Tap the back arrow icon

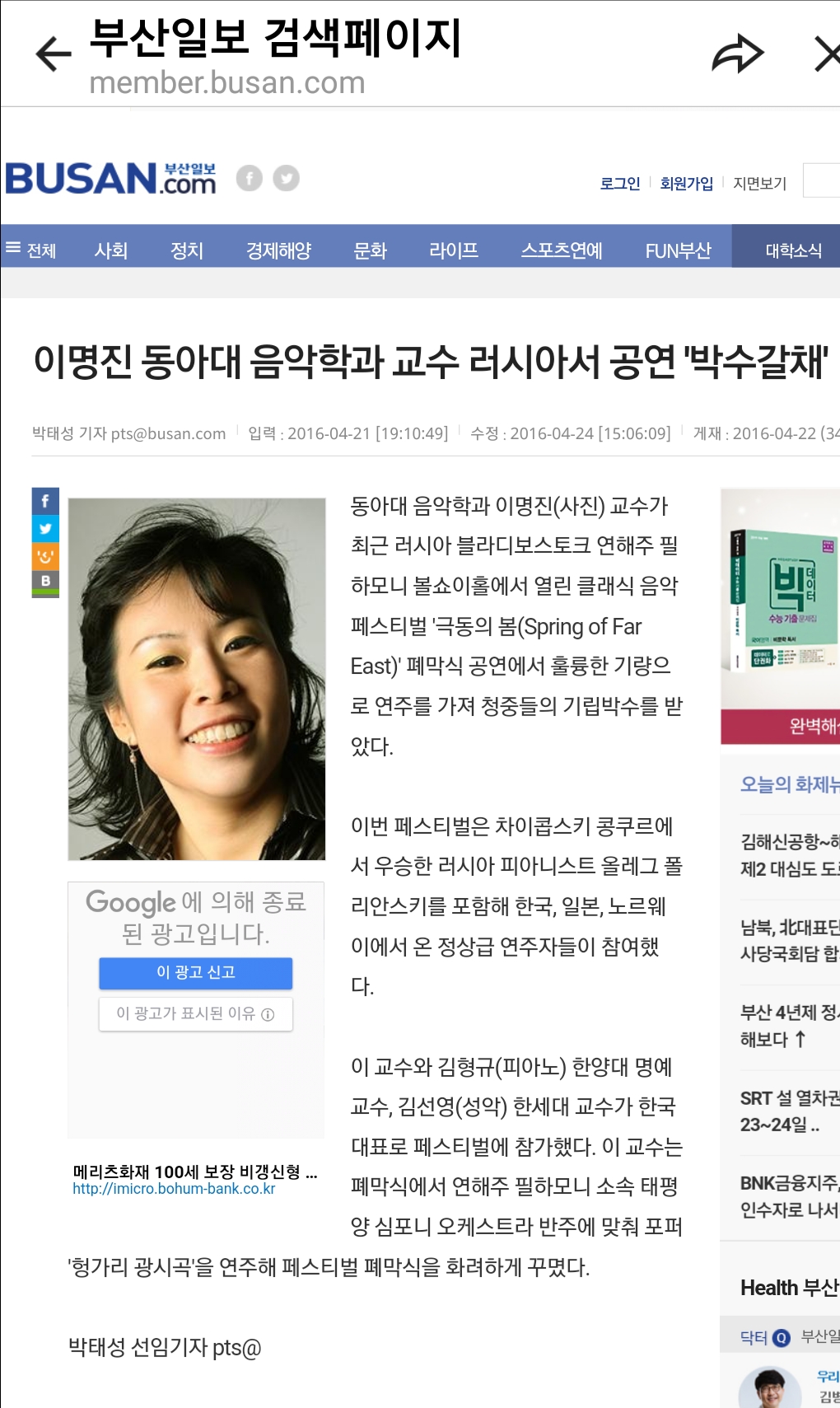(54, 55)
